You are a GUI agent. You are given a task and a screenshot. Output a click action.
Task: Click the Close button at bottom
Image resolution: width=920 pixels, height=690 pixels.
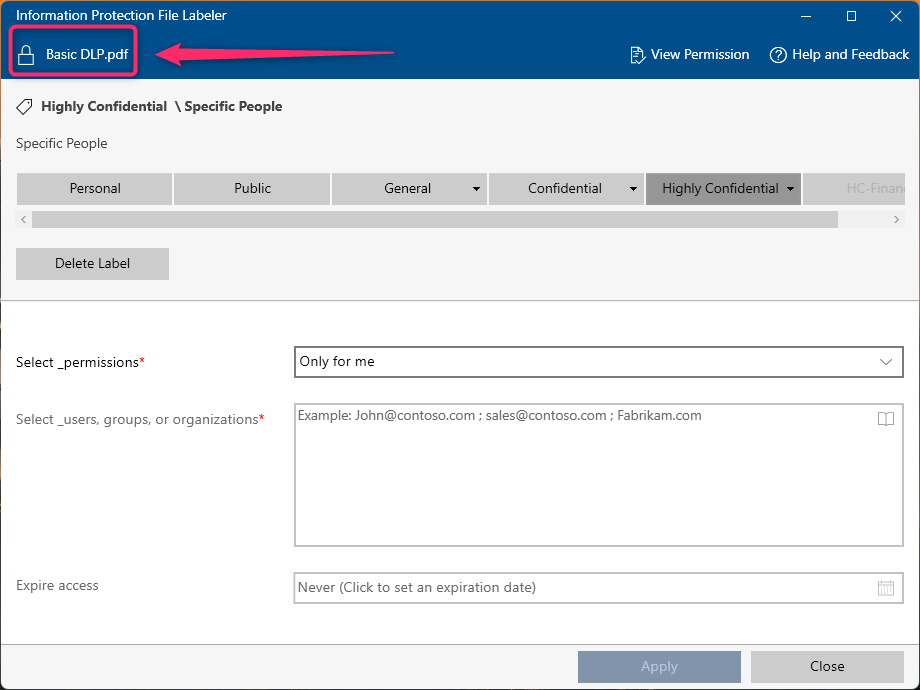[x=827, y=666]
